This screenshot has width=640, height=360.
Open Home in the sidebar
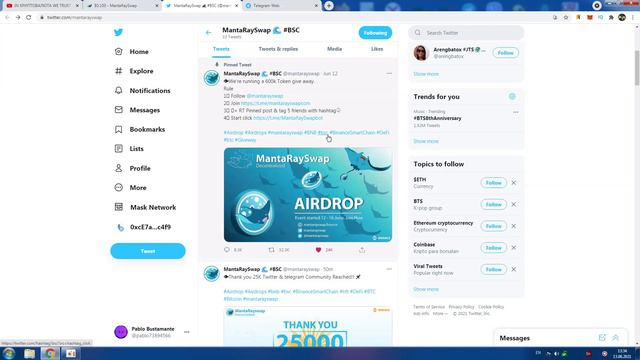(x=131, y=52)
